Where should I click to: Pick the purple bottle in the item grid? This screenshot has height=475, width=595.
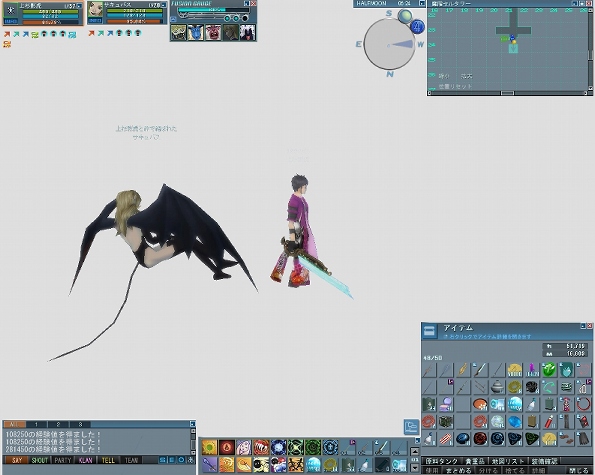pos(532,370)
